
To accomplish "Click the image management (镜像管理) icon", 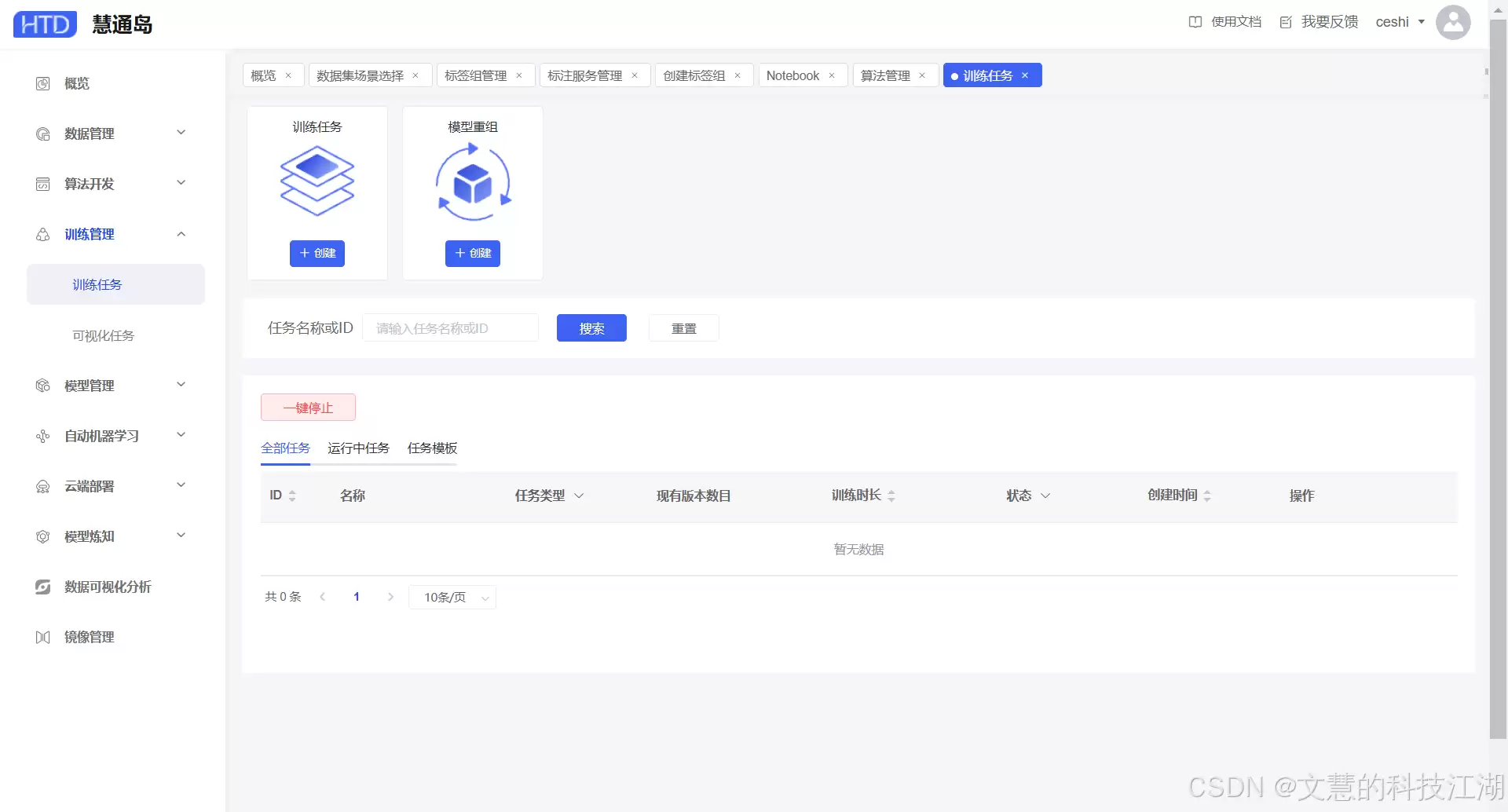I will 43,637.
